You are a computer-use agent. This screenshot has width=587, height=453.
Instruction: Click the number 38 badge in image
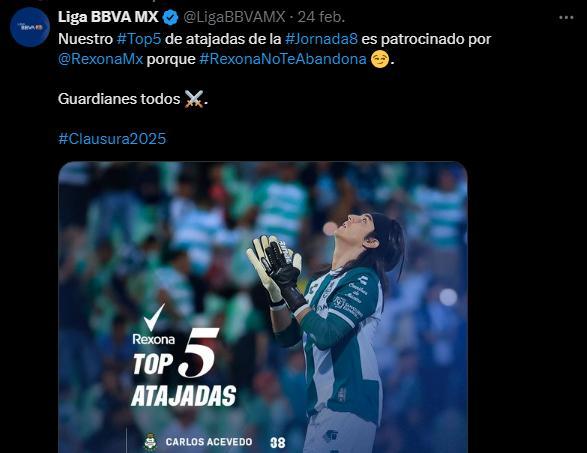tap(278, 443)
